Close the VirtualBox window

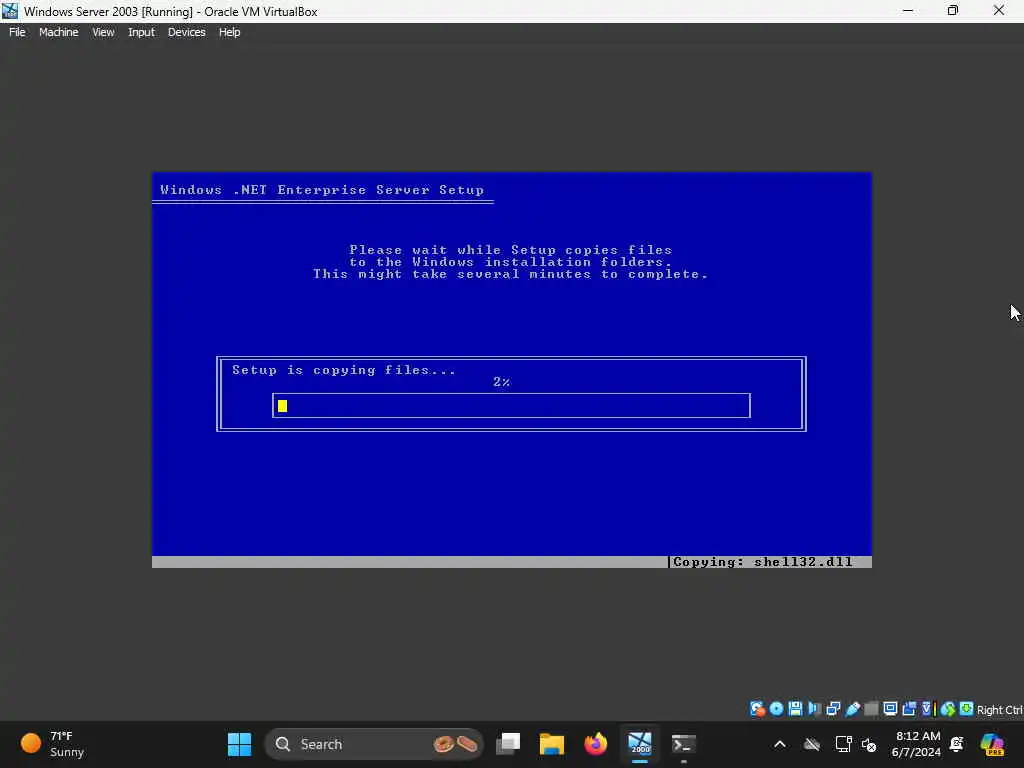pyautogui.click(x=999, y=11)
